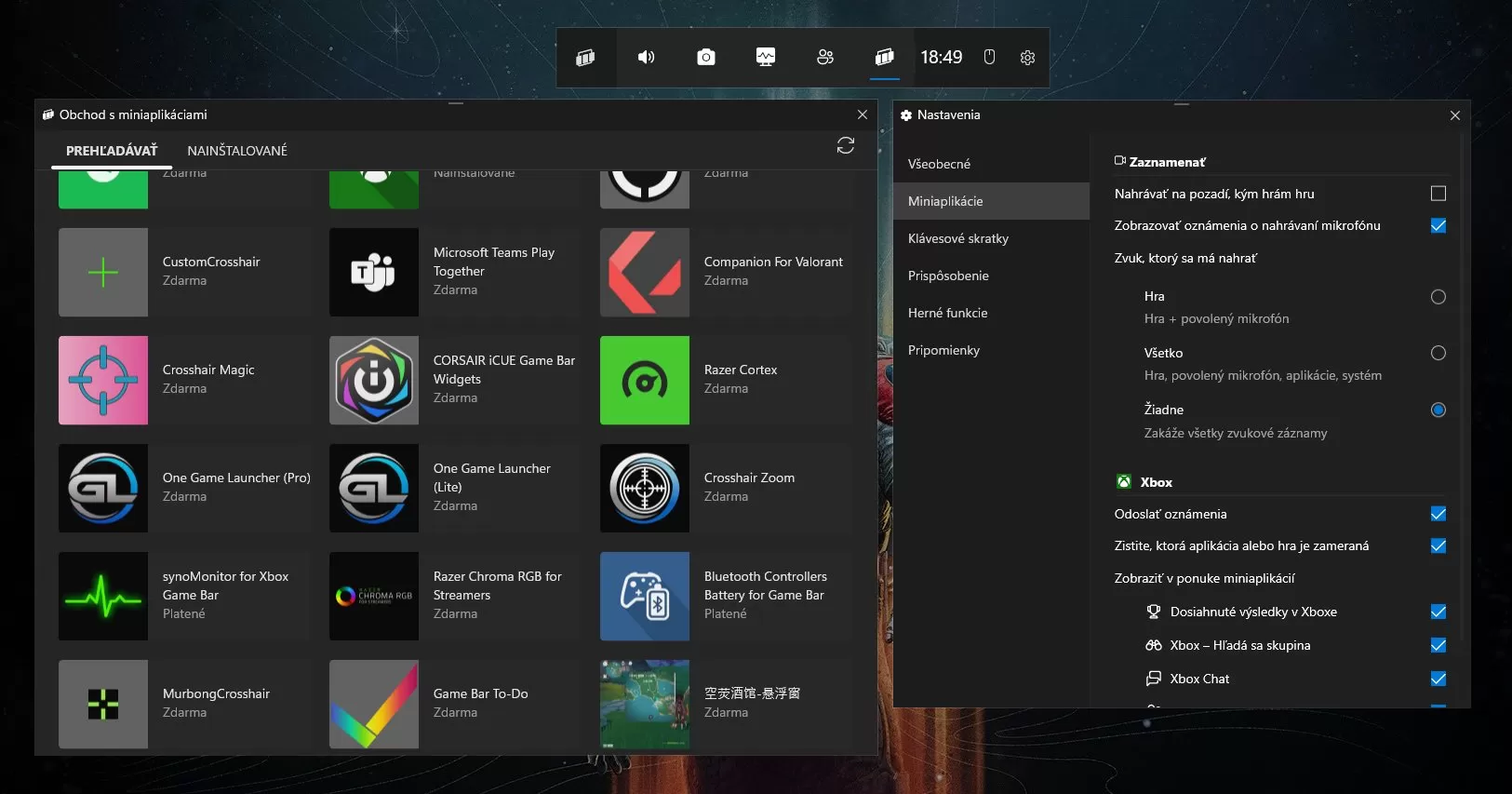Open the 空荧酒馆-悬浮窗 widget thumbnail
This screenshot has width=1512, height=794.
pyautogui.click(x=645, y=705)
